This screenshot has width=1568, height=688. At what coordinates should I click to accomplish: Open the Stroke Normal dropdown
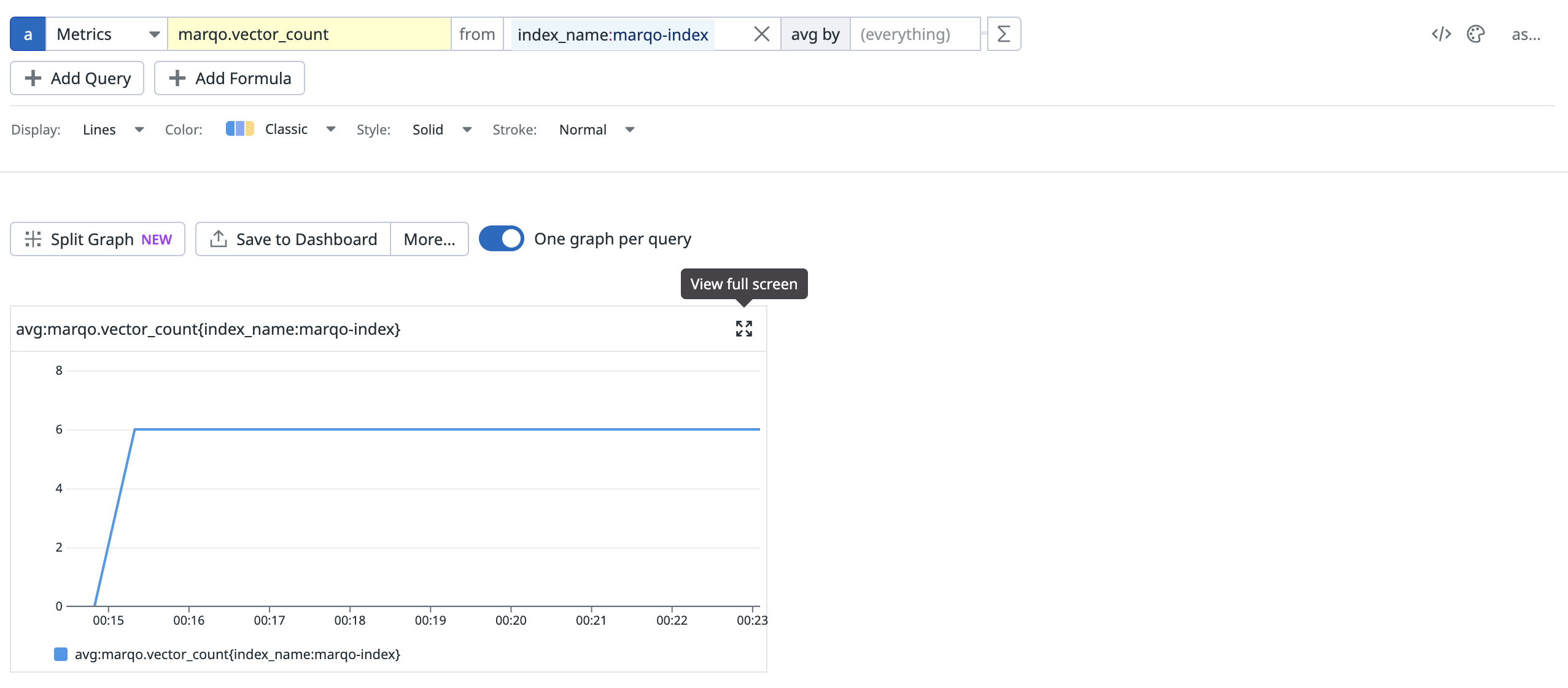point(596,130)
